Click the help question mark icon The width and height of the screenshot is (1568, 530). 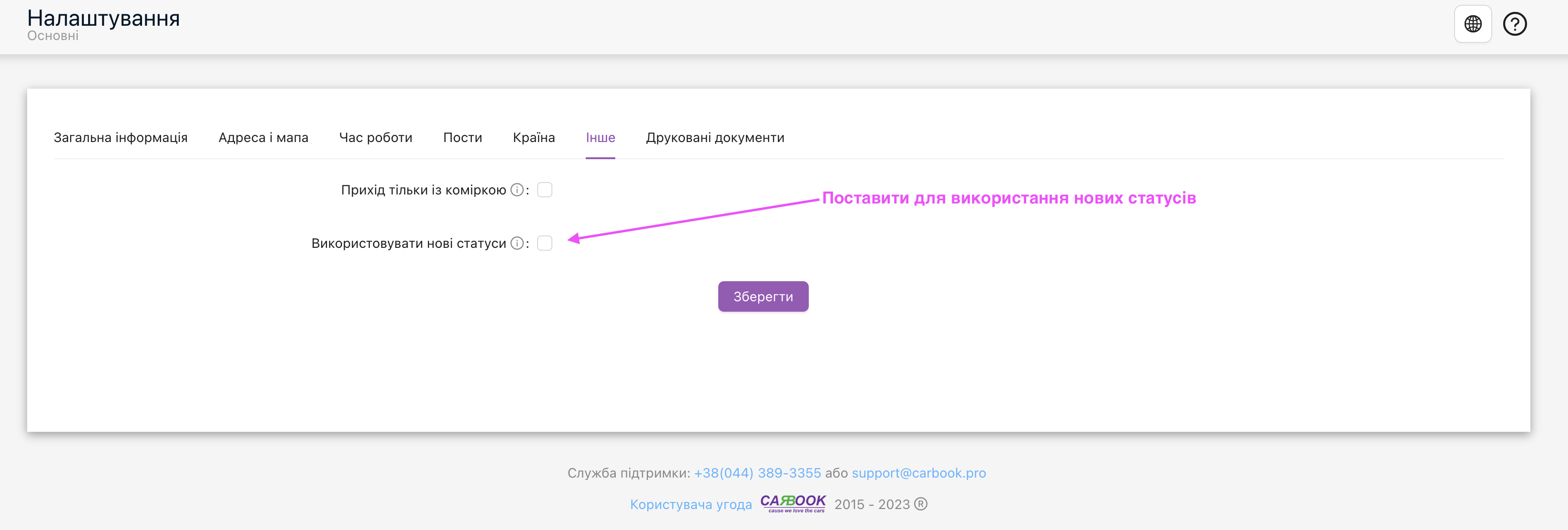click(x=1515, y=24)
